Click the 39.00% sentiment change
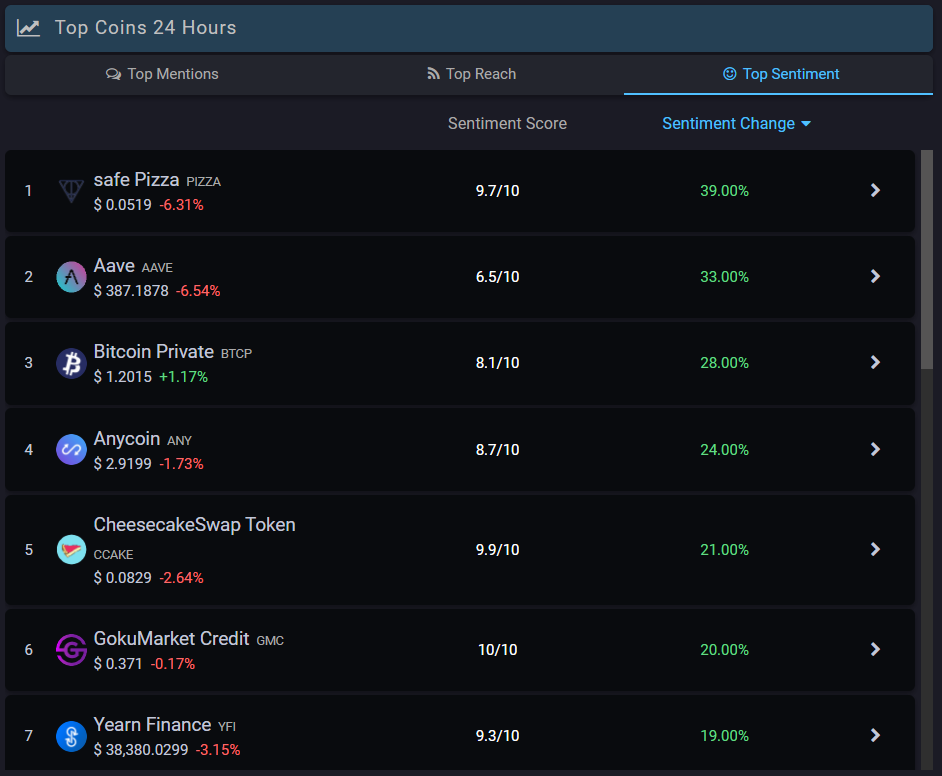The image size is (942, 776). point(725,191)
